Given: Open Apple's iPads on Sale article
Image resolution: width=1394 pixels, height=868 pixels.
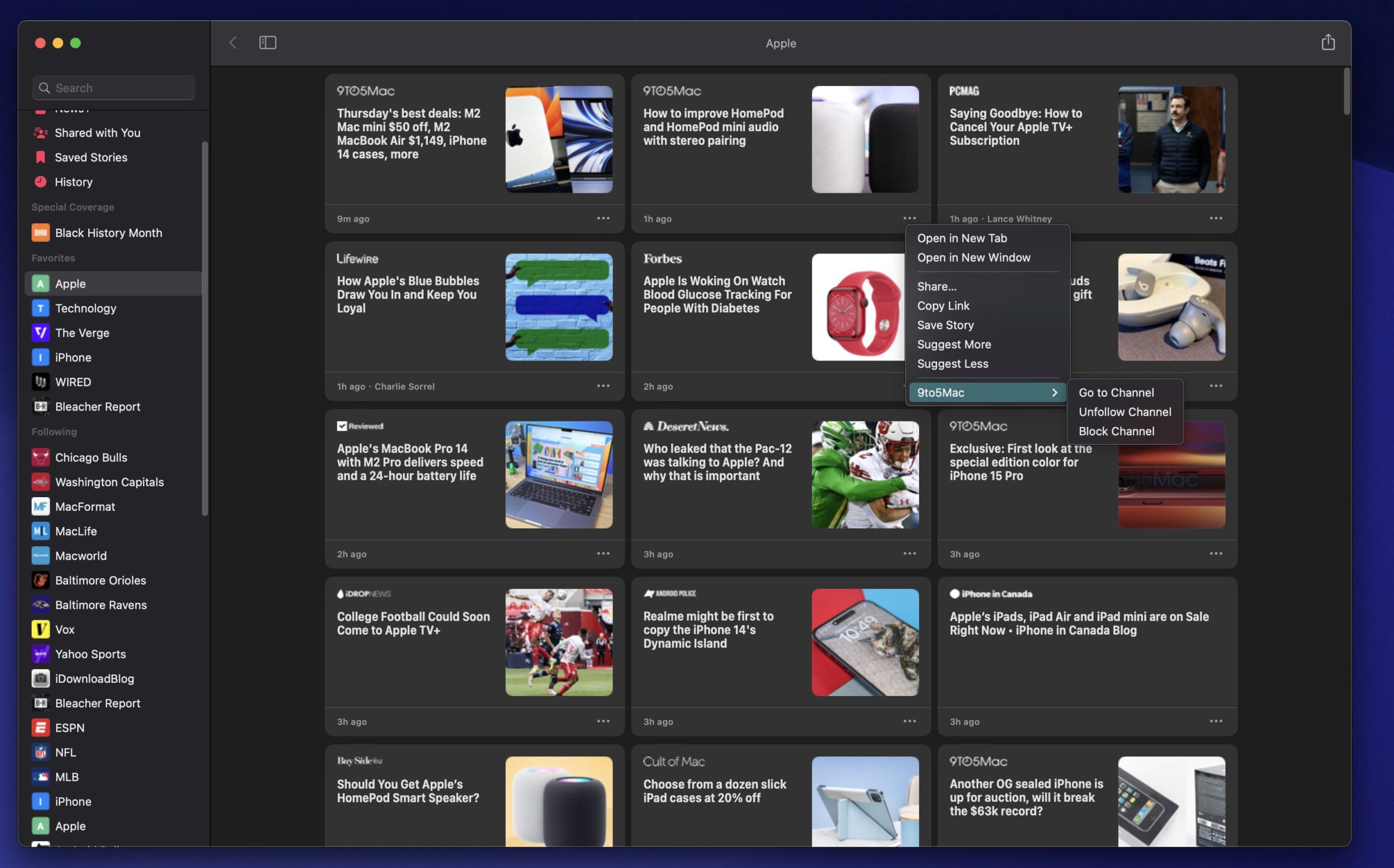Looking at the screenshot, I should coord(1079,624).
